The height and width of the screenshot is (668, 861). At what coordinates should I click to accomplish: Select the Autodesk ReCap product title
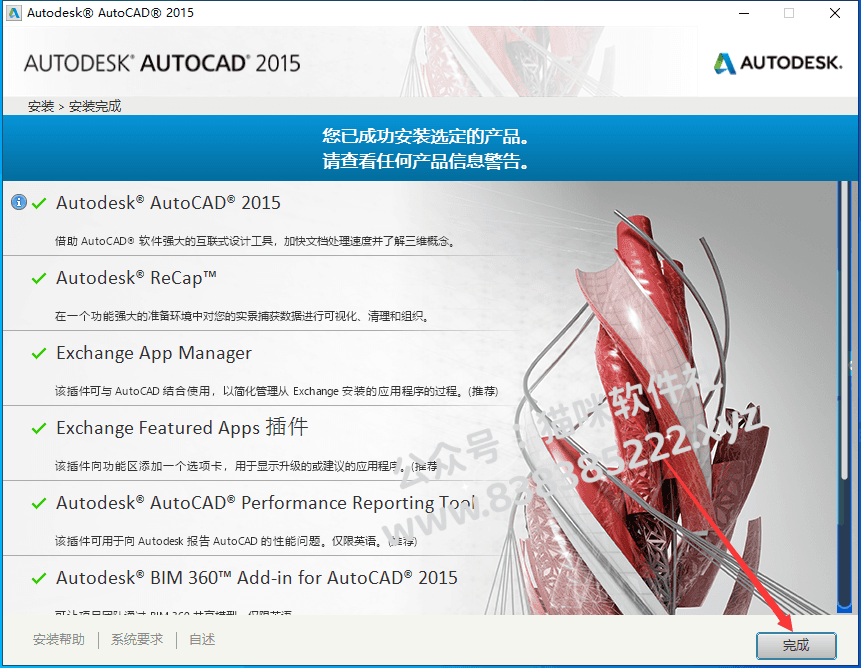[136, 278]
